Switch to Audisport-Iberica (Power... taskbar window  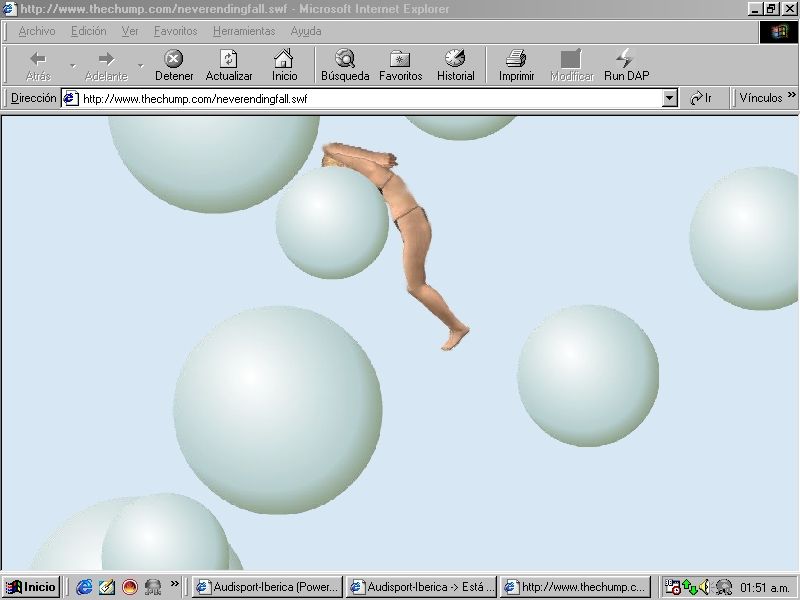tap(267, 587)
